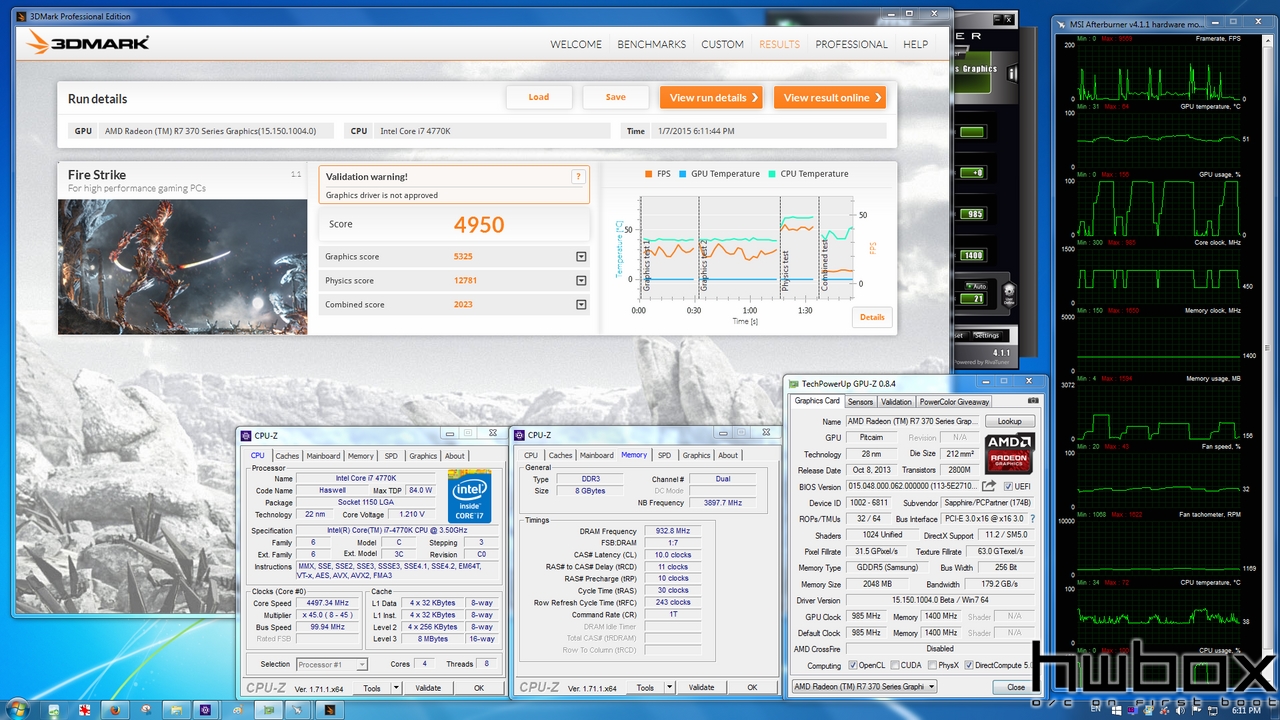Click 3DMark title bar app icon
This screenshot has height=720, width=1280.
click(x=21, y=17)
